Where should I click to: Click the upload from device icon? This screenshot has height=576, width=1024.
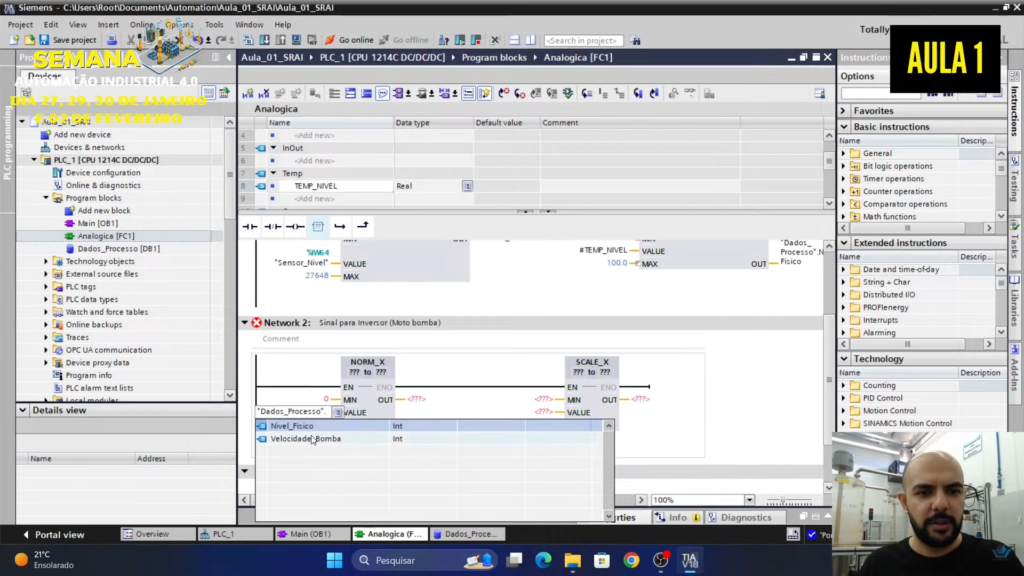280,40
